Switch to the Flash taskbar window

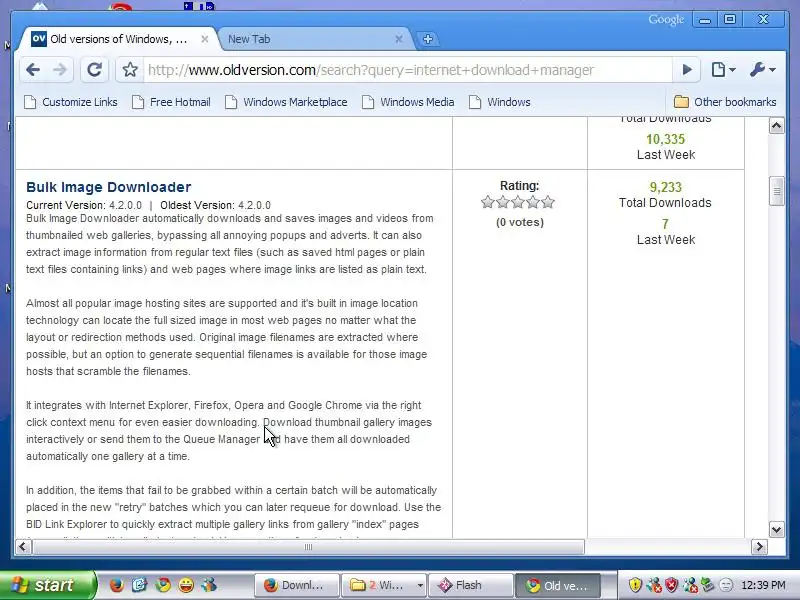point(471,585)
